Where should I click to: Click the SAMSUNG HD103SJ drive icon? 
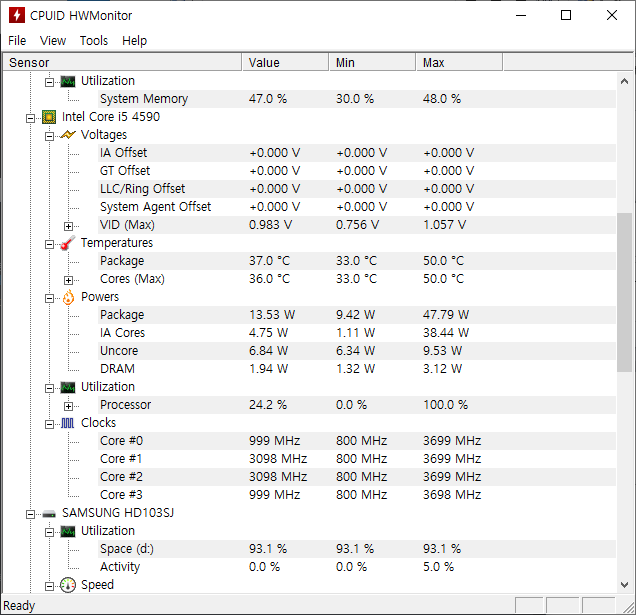tap(49, 514)
